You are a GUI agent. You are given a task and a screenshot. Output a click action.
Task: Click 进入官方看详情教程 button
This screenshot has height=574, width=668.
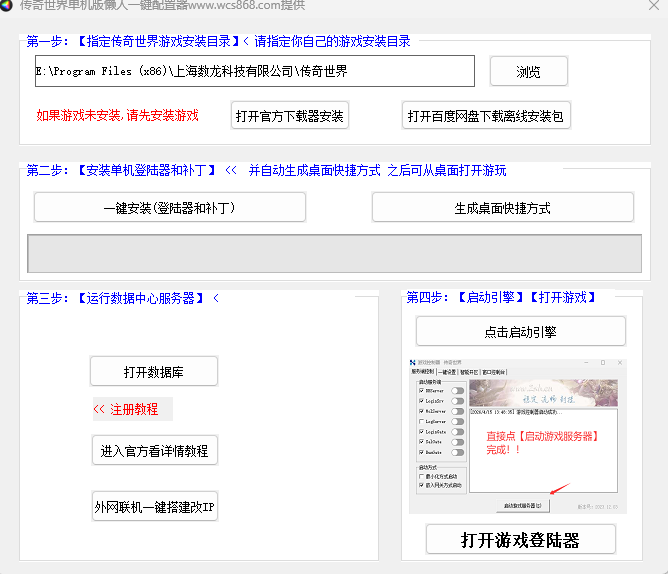click(155, 450)
